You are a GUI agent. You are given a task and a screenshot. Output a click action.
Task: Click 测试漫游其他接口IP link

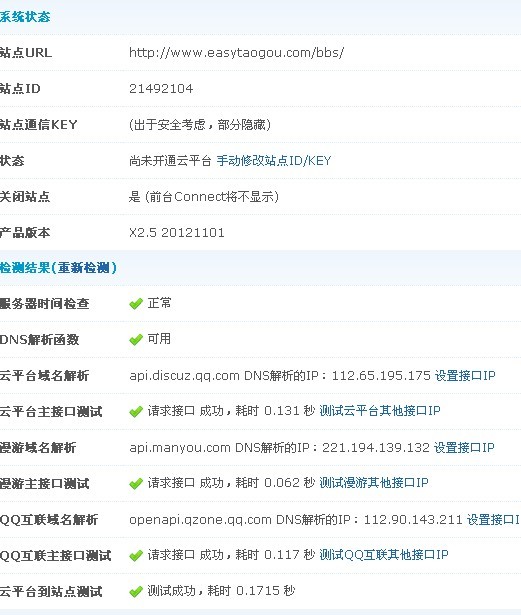(373, 483)
